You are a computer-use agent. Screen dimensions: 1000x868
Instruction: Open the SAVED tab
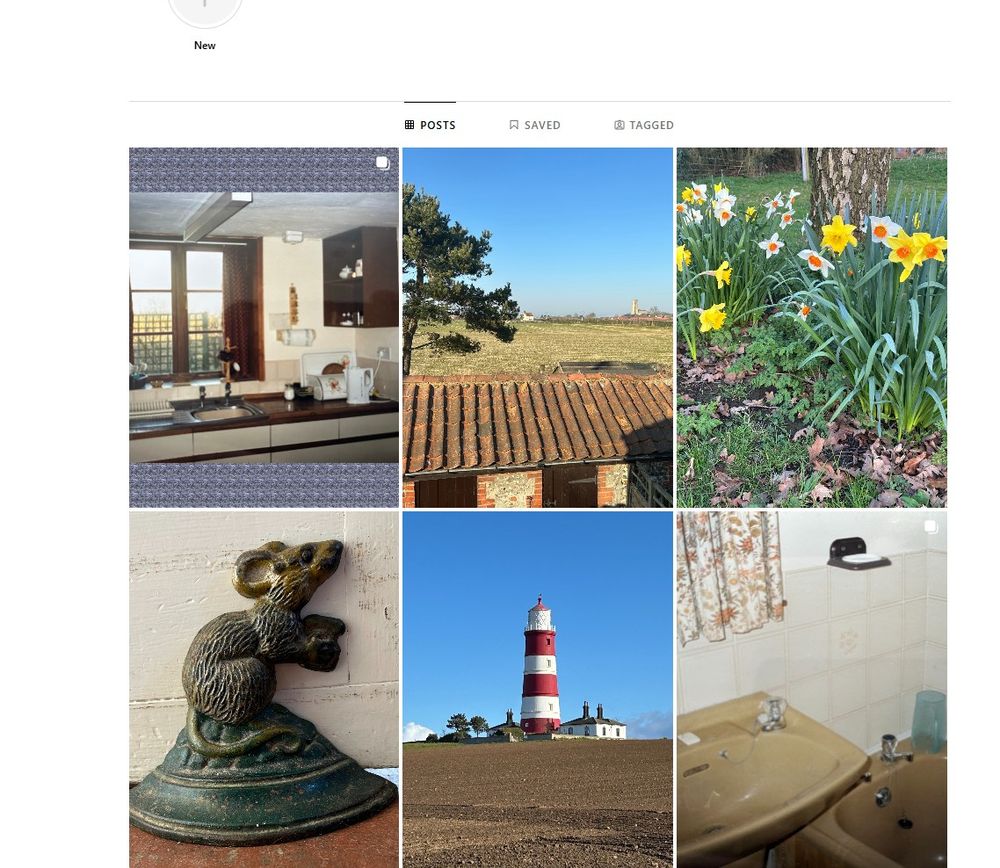tap(535, 125)
